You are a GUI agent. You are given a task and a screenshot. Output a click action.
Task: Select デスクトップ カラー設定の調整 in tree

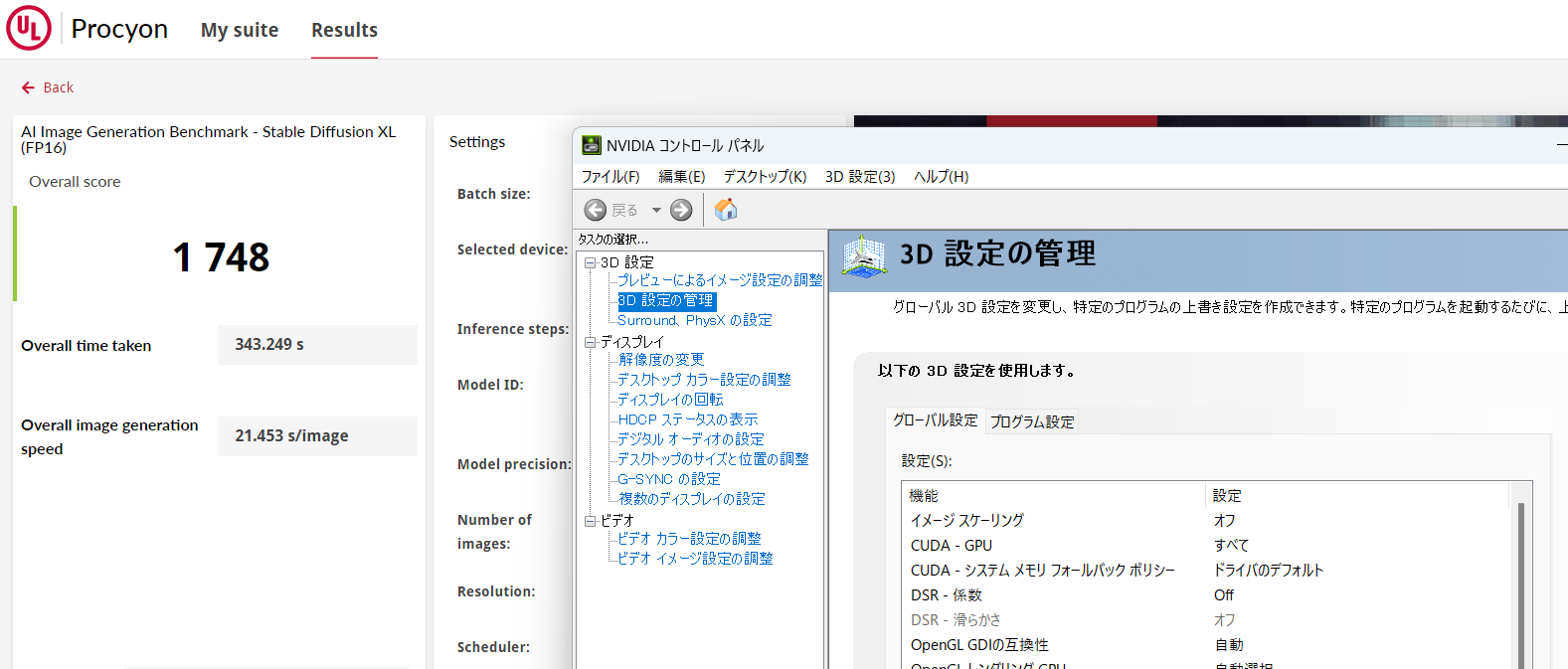click(704, 380)
